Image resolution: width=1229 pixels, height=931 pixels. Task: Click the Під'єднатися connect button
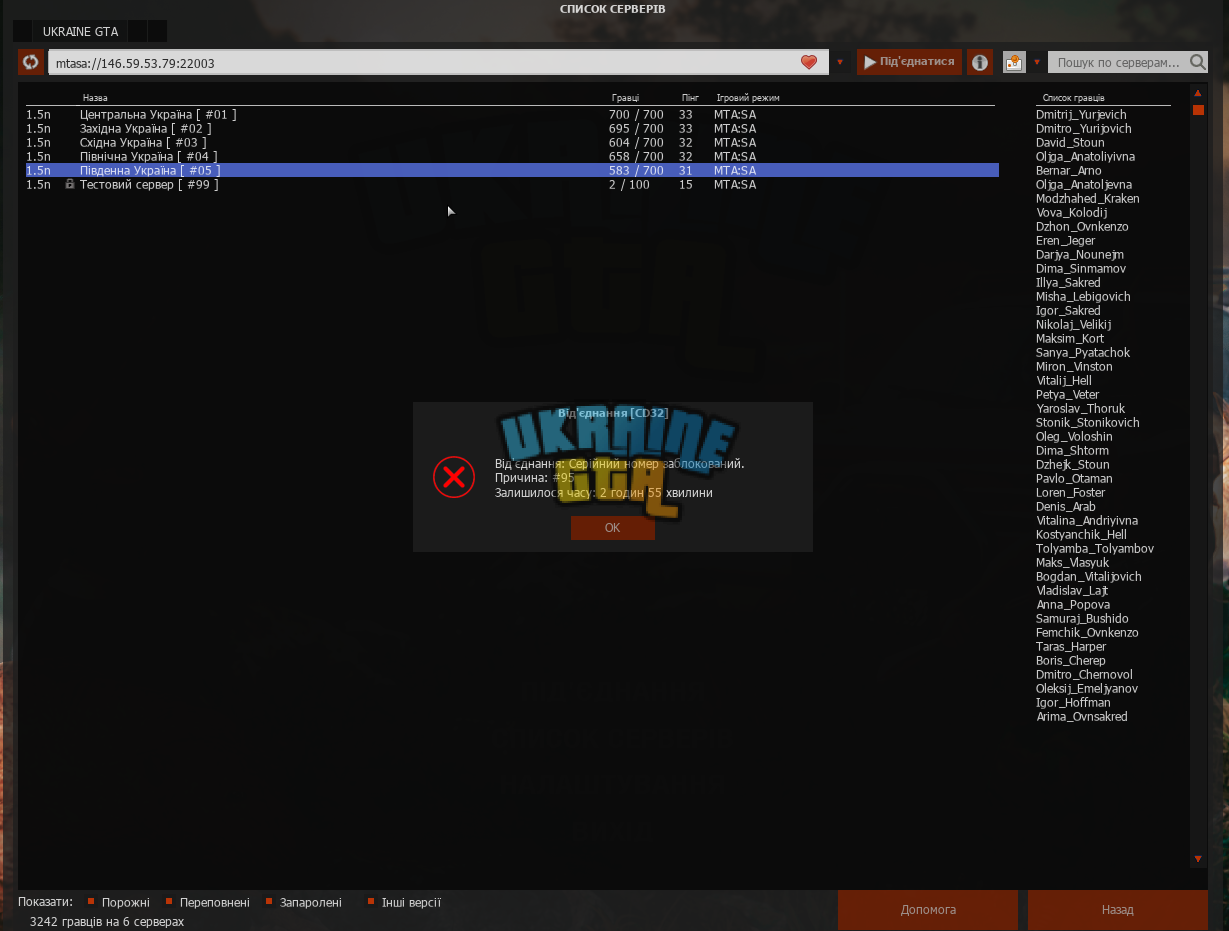909,62
